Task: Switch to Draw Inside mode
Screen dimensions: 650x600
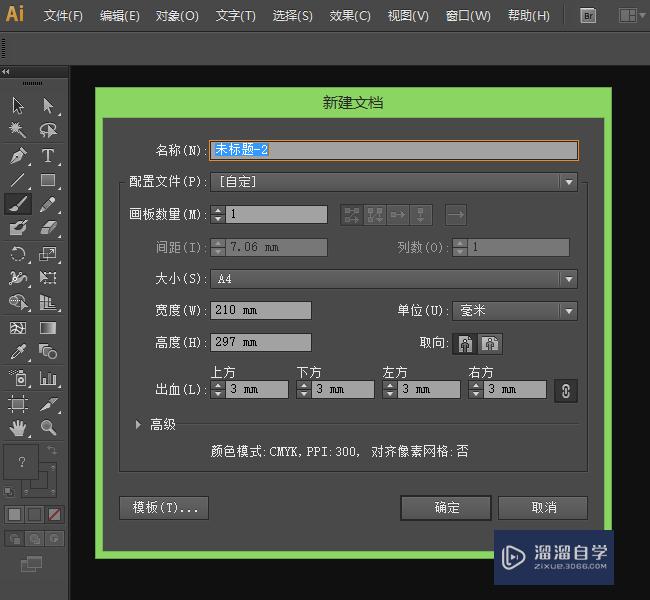Action: tap(54, 539)
